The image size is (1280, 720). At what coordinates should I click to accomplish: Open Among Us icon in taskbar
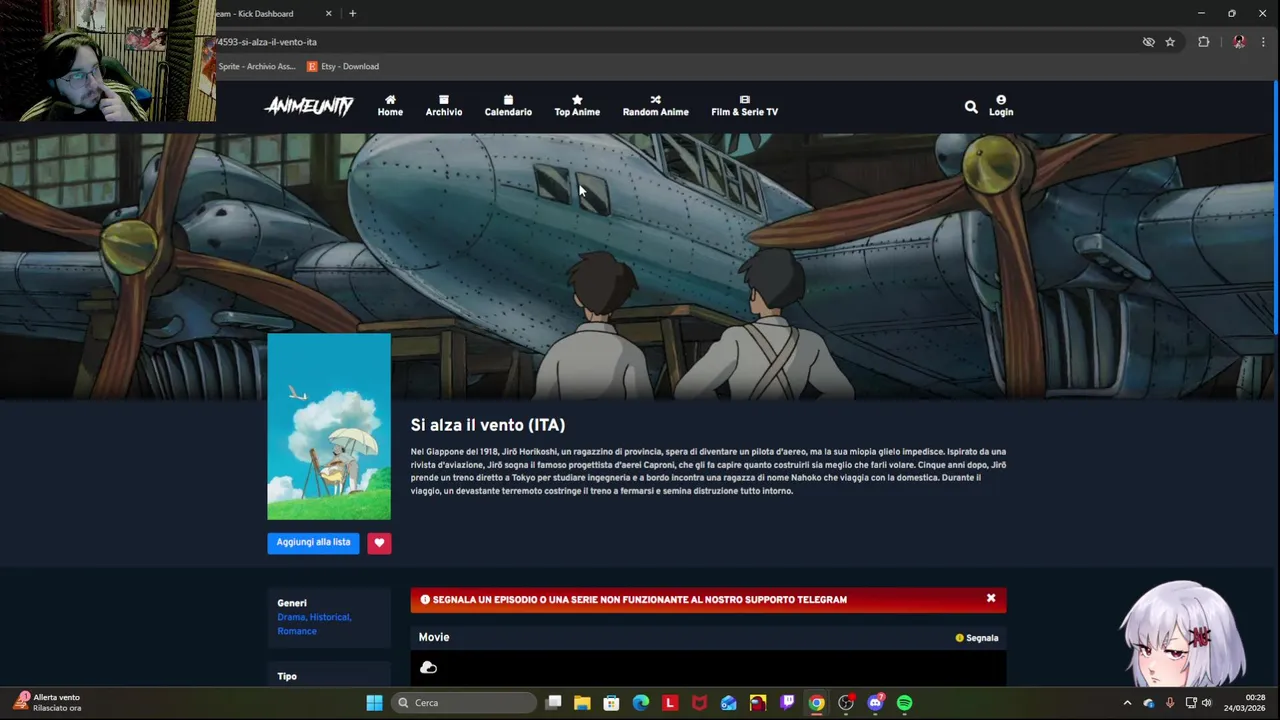pos(758,703)
